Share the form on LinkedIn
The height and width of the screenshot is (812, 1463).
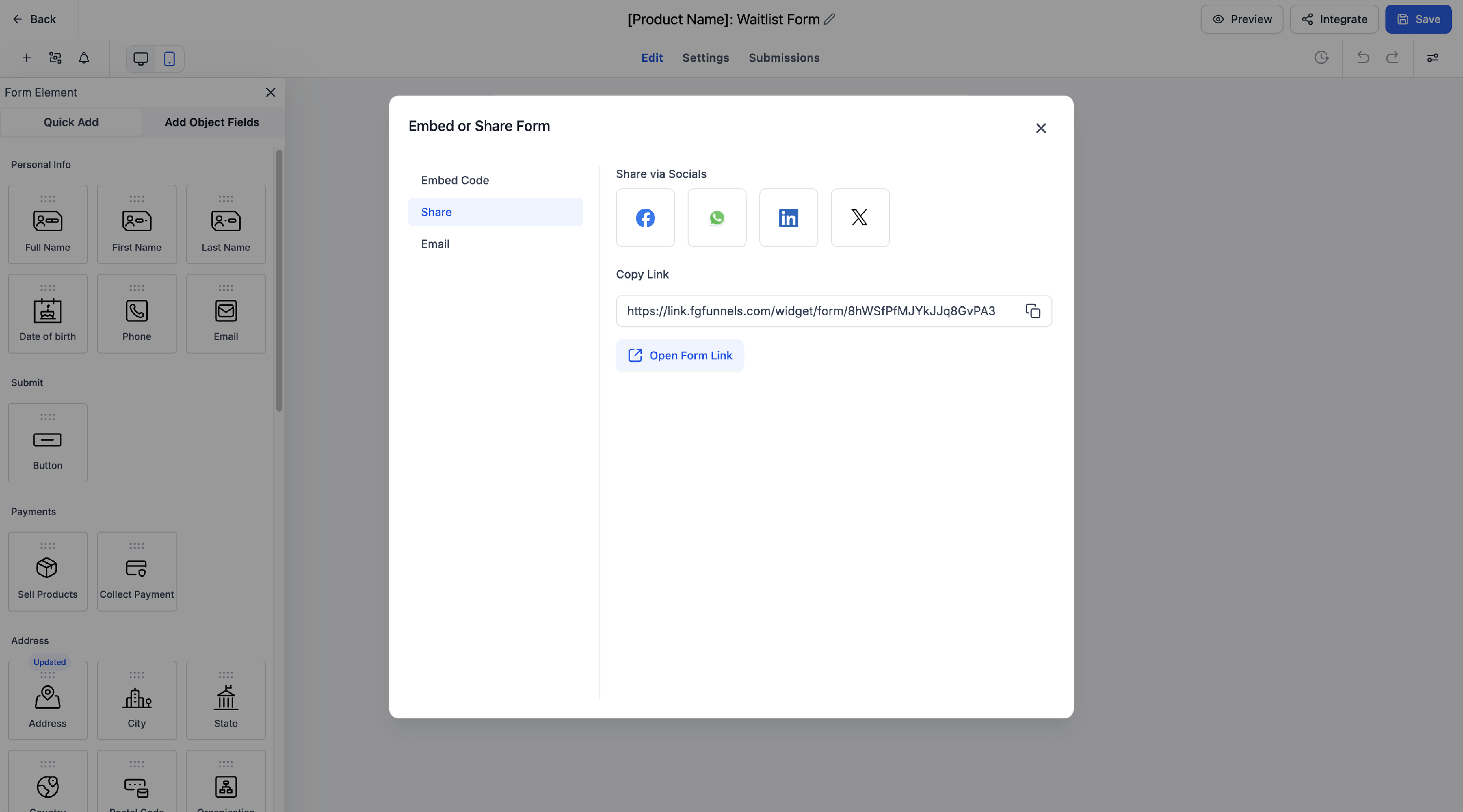point(788,218)
